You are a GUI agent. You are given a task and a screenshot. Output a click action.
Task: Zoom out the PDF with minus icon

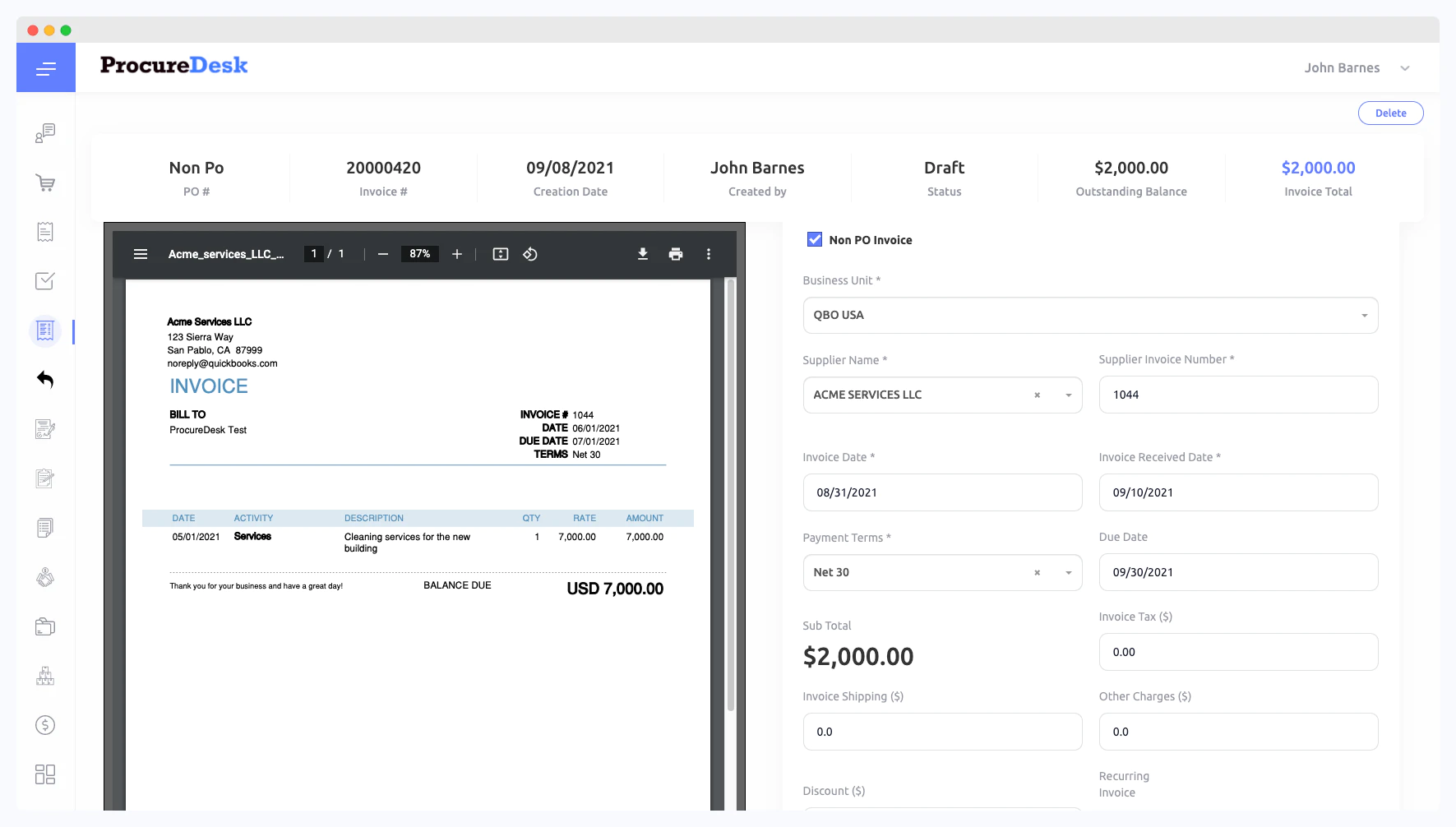point(382,254)
